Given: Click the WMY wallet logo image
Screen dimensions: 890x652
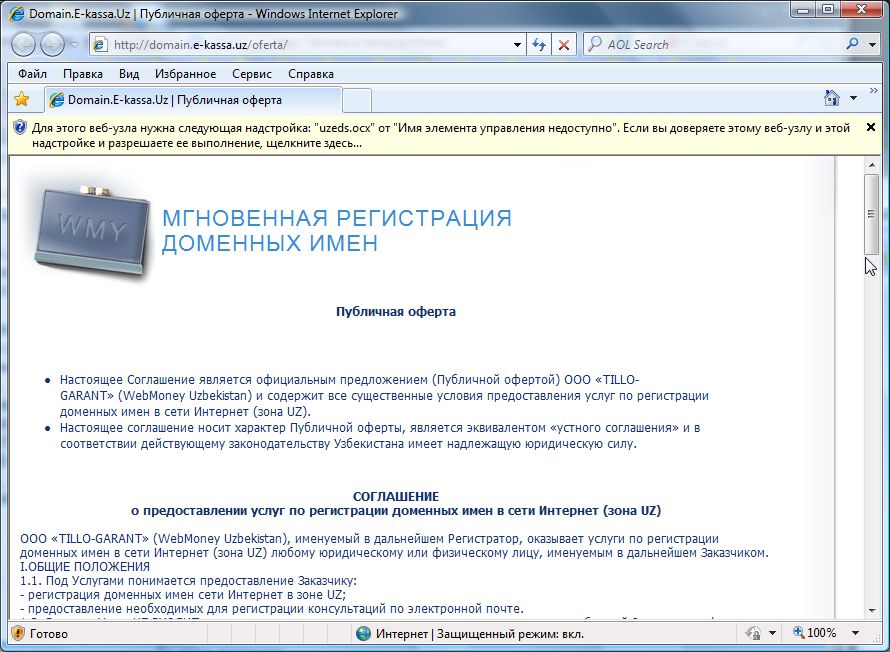Looking at the screenshot, I should [x=93, y=232].
